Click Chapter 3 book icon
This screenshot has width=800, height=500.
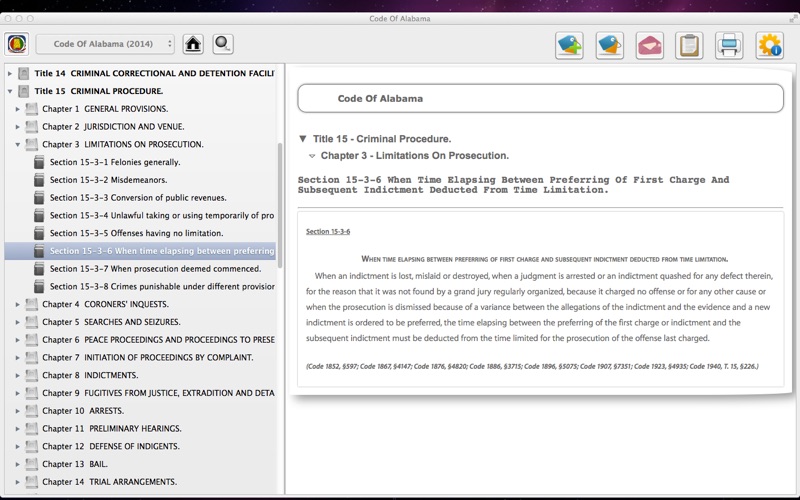click(32, 144)
